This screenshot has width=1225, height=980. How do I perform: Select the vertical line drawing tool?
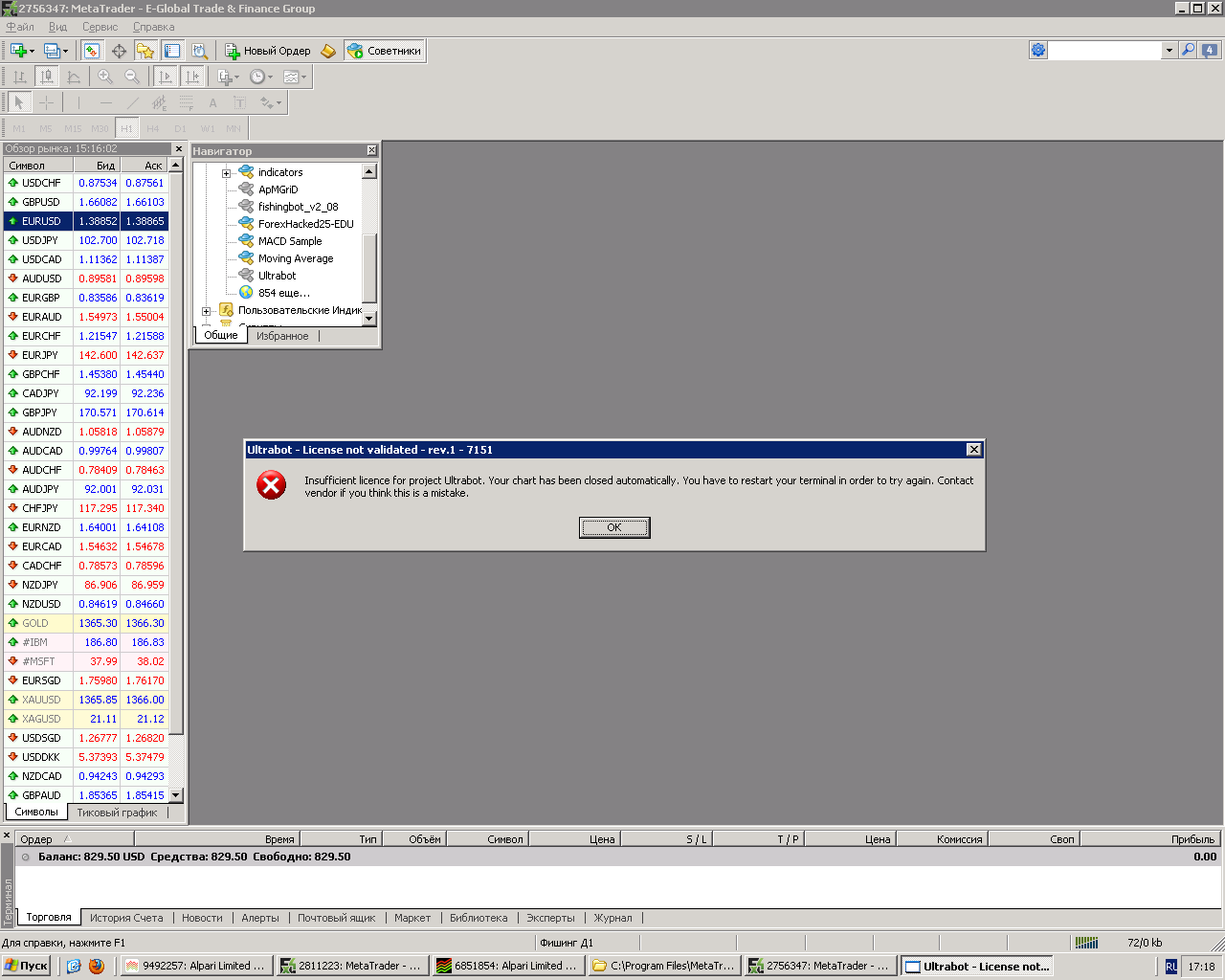pyautogui.click(x=78, y=102)
